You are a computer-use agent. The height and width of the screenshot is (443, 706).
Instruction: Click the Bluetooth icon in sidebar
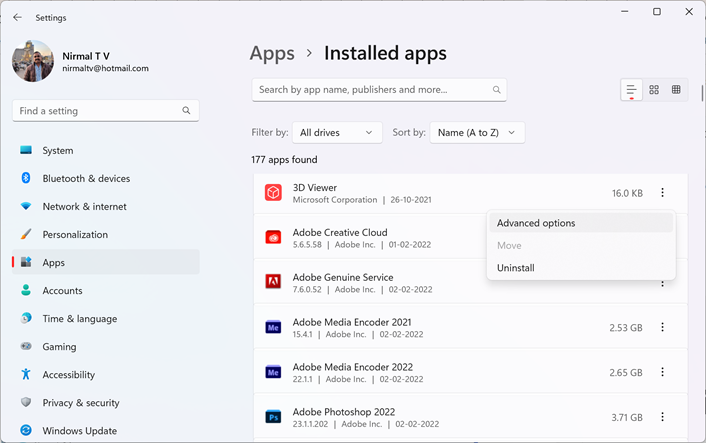tap(26, 178)
